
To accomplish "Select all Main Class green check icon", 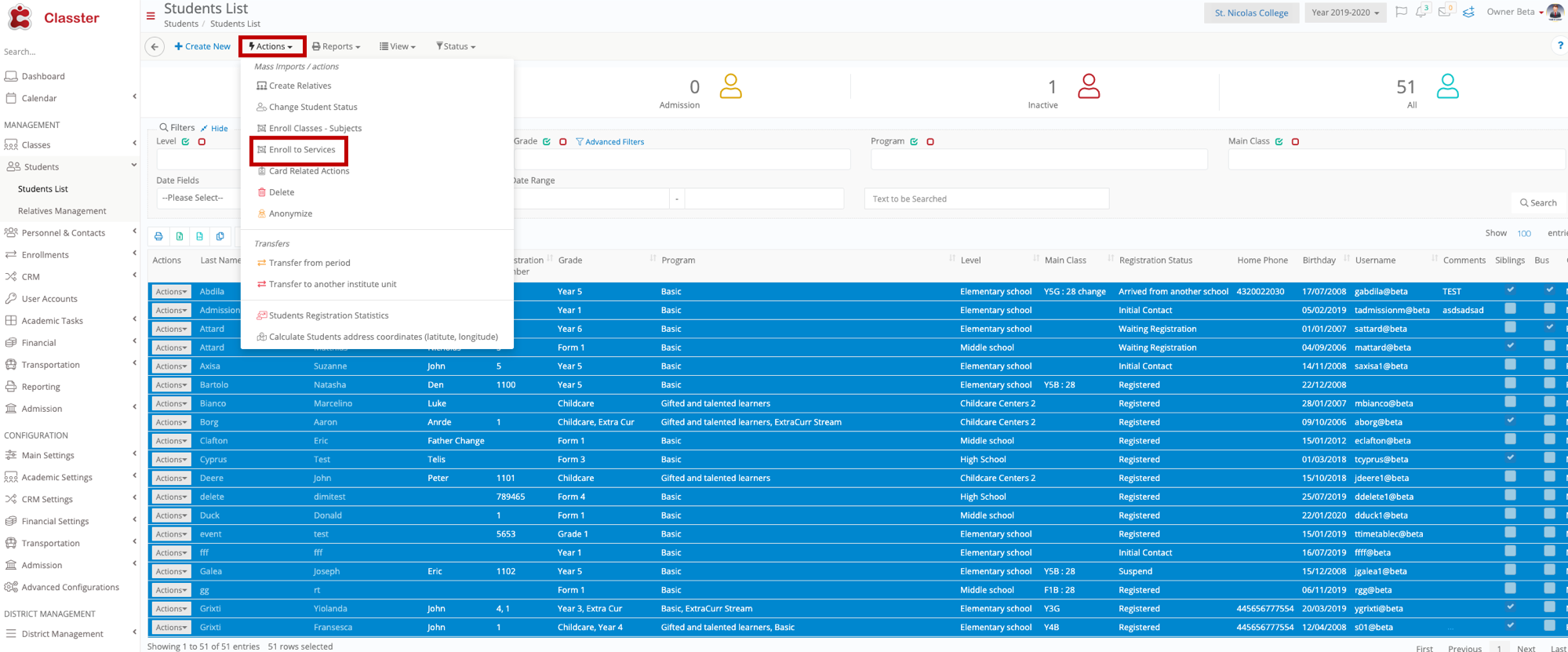I will [x=1279, y=142].
